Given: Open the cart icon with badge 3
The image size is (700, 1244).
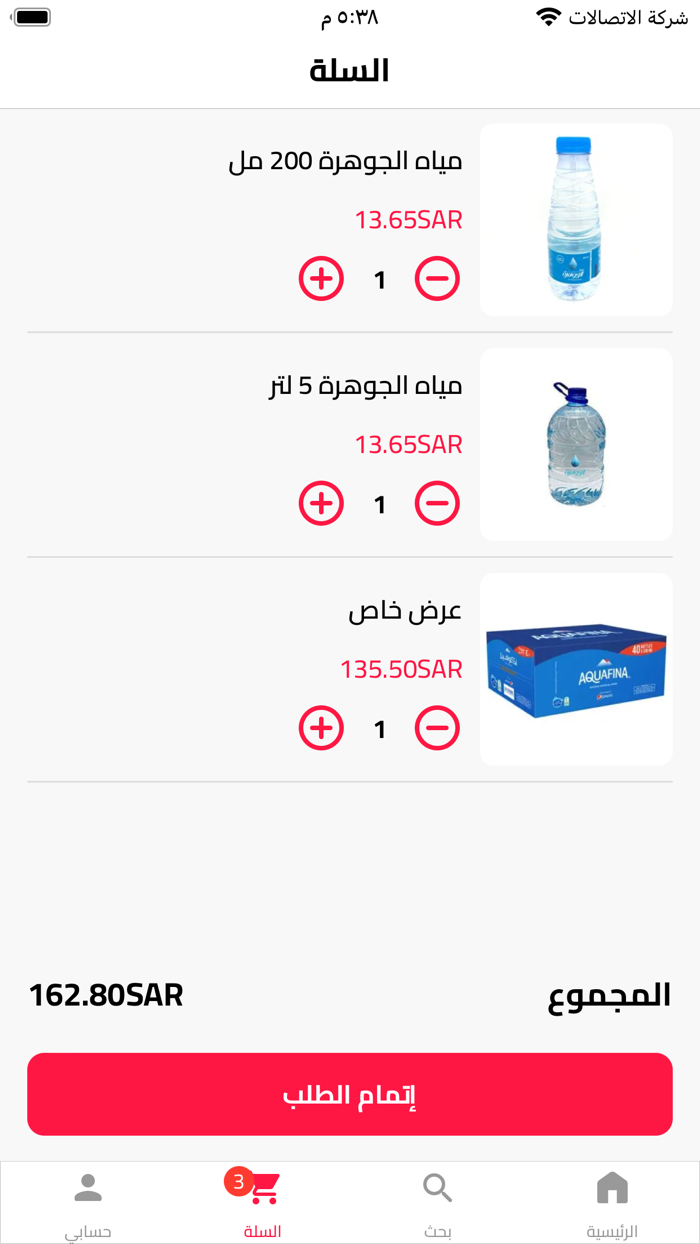Looking at the screenshot, I should (x=262, y=1187).
